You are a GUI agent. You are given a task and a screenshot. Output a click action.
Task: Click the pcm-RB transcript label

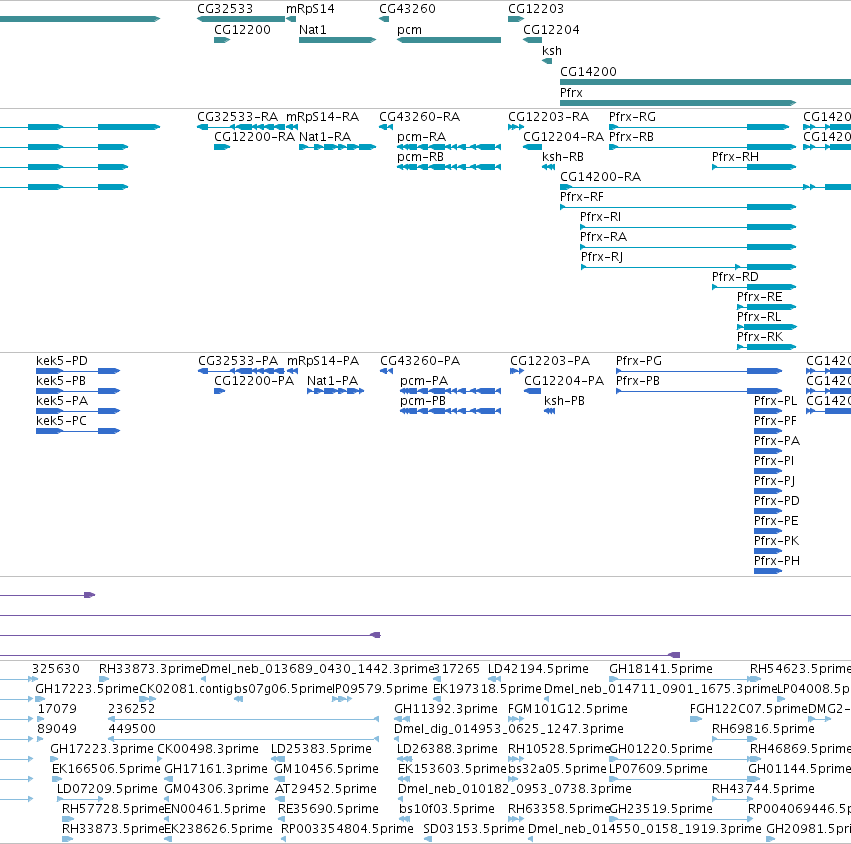(420, 157)
